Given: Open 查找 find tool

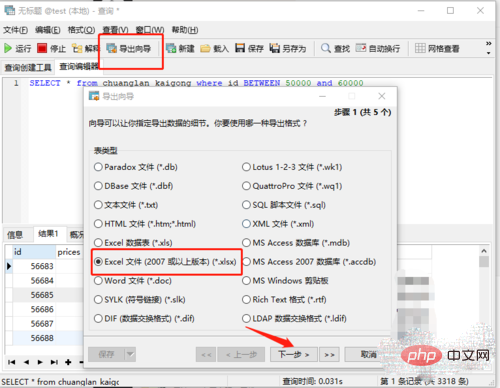Looking at the screenshot, I should click(335, 49).
